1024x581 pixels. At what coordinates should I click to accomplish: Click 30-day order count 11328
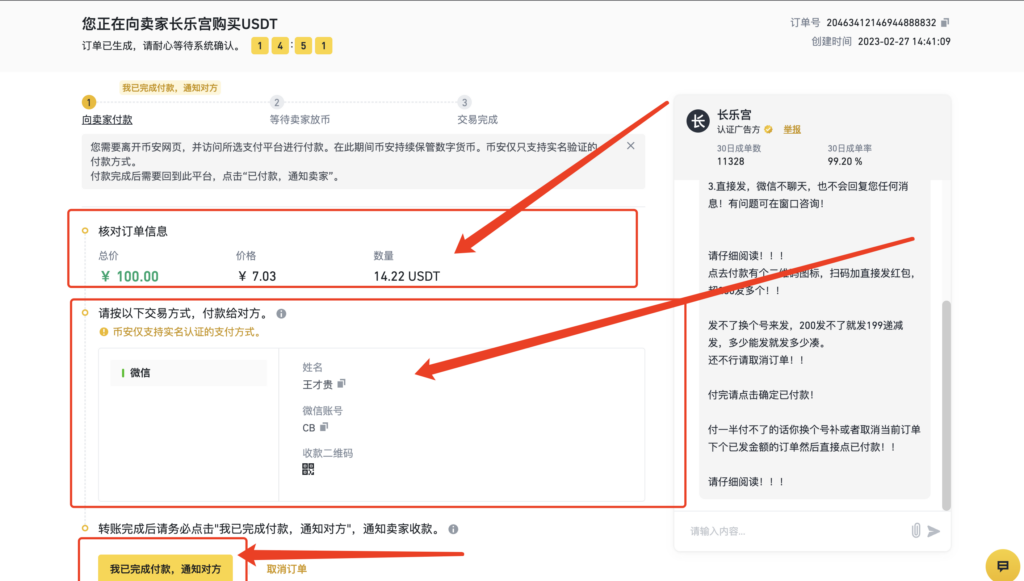731,161
